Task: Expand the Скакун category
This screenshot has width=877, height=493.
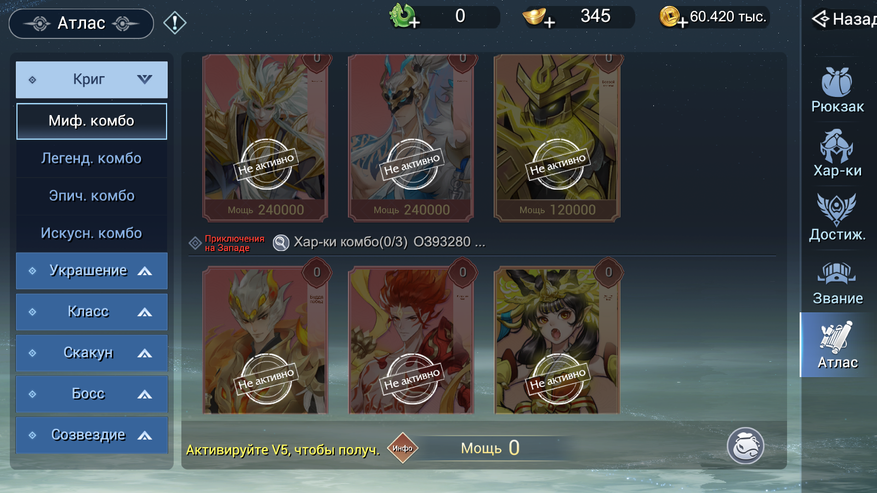Action: [92, 353]
